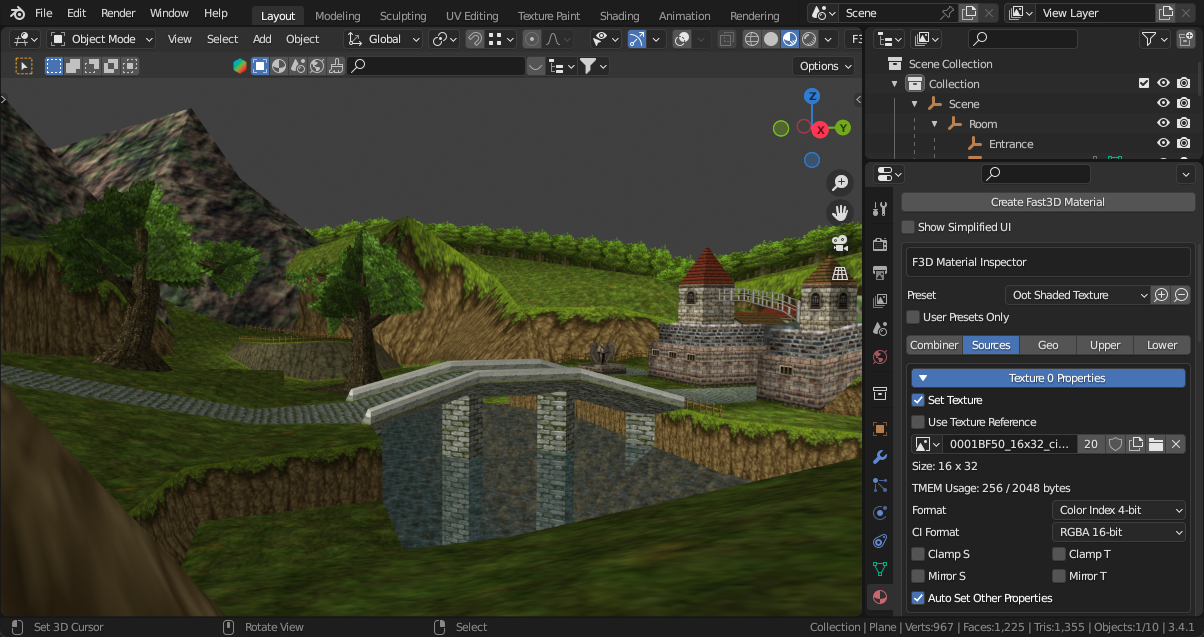The width and height of the screenshot is (1204, 637).
Task: Open the Object Data Properties green triangle tab
Action: click(x=880, y=569)
